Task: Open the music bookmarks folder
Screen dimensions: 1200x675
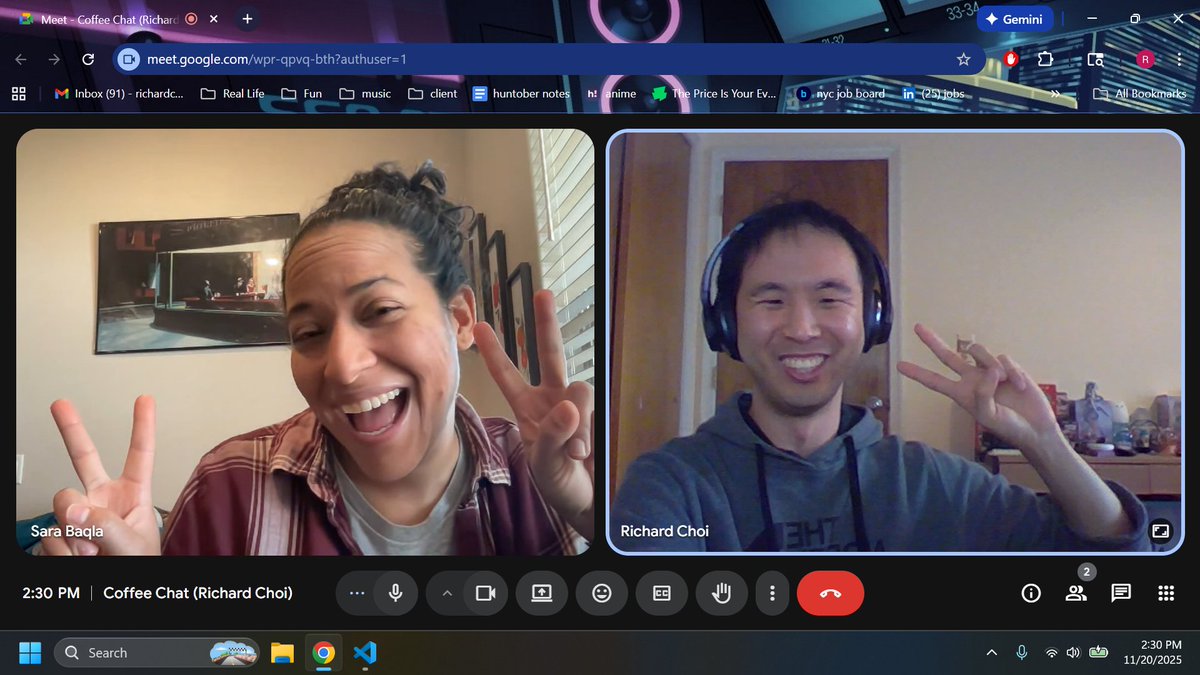Action: tap(366, 93)
